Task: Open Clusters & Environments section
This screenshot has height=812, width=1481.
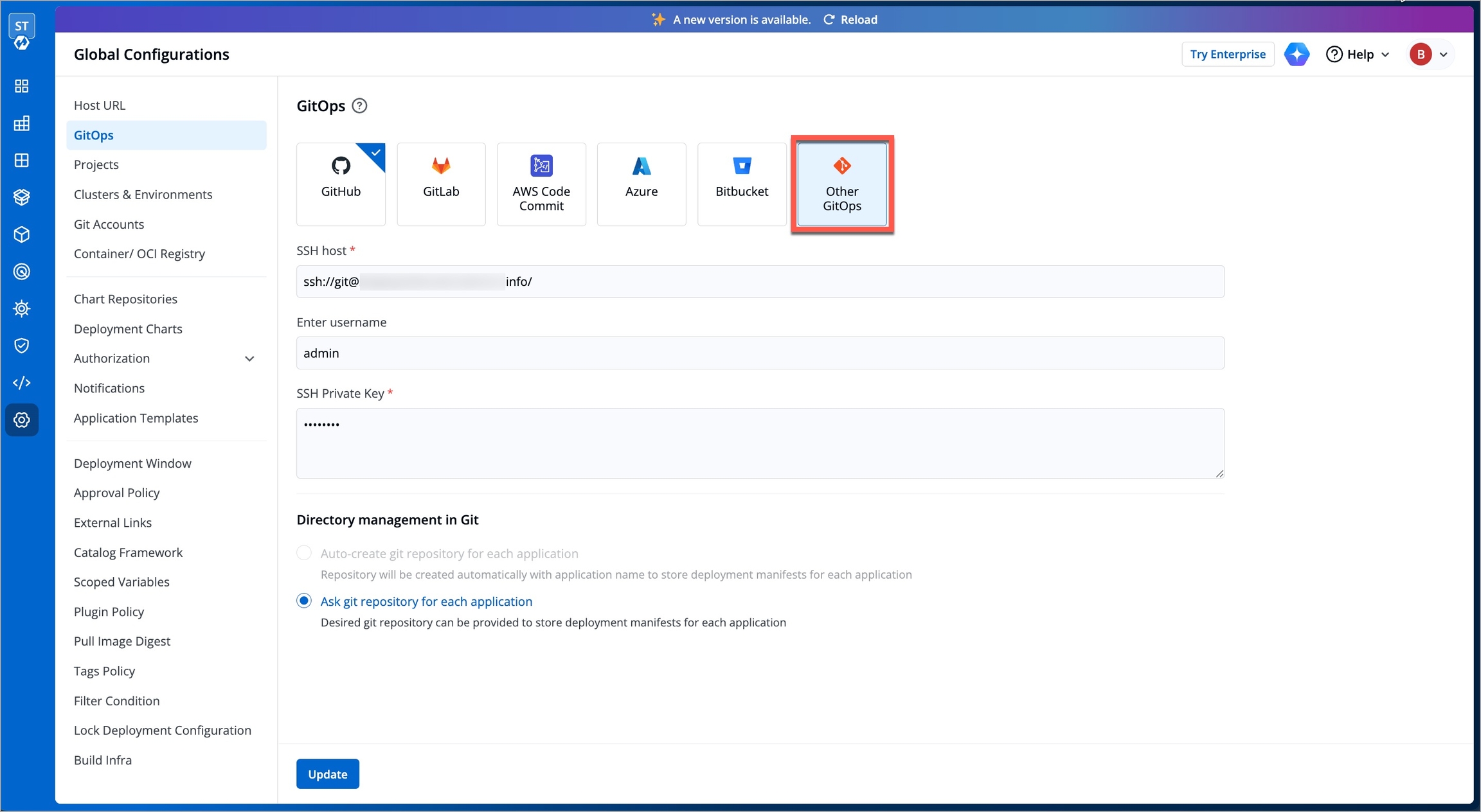Action: (143, 195)
